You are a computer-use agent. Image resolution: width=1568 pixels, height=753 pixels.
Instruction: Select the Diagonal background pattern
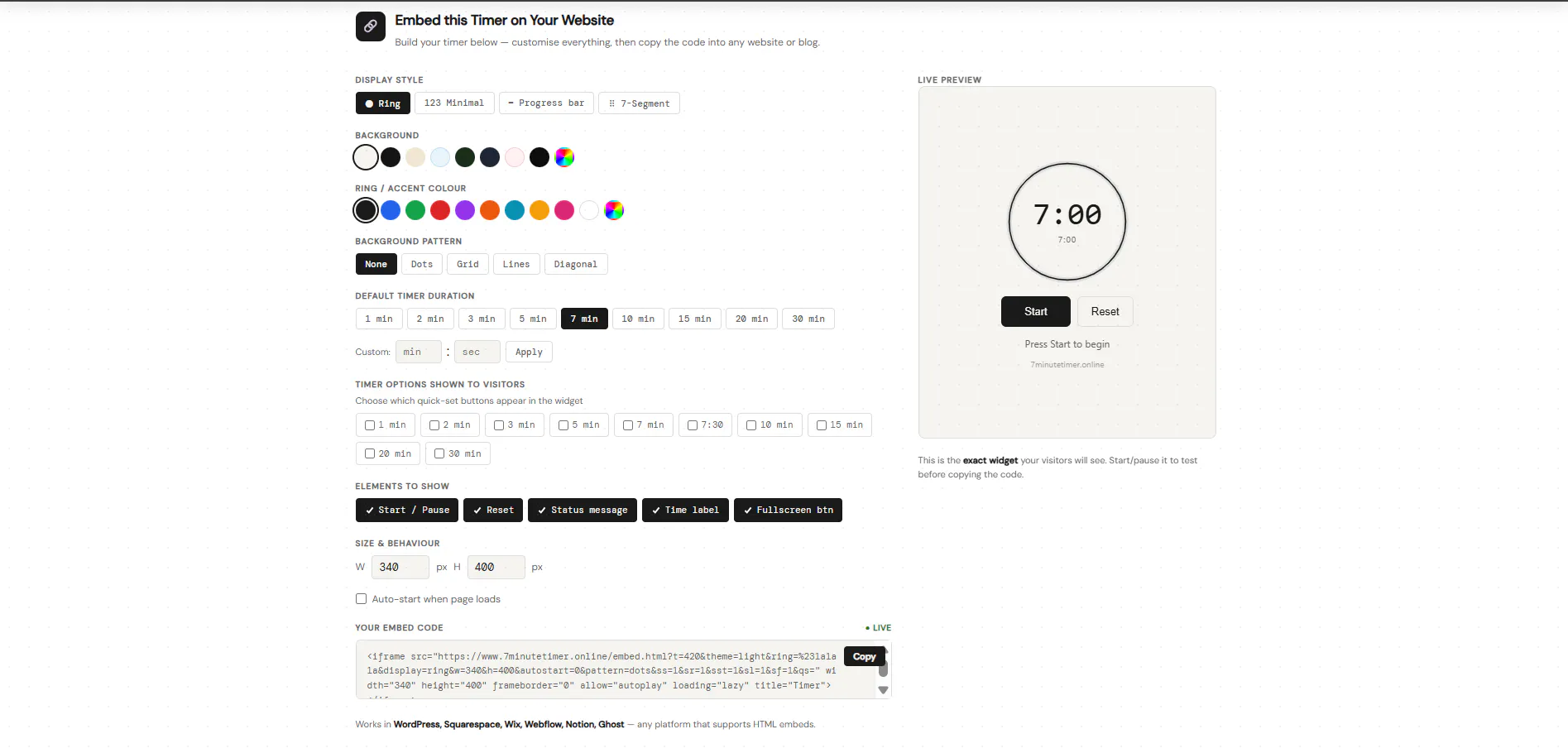pos(576,265)
